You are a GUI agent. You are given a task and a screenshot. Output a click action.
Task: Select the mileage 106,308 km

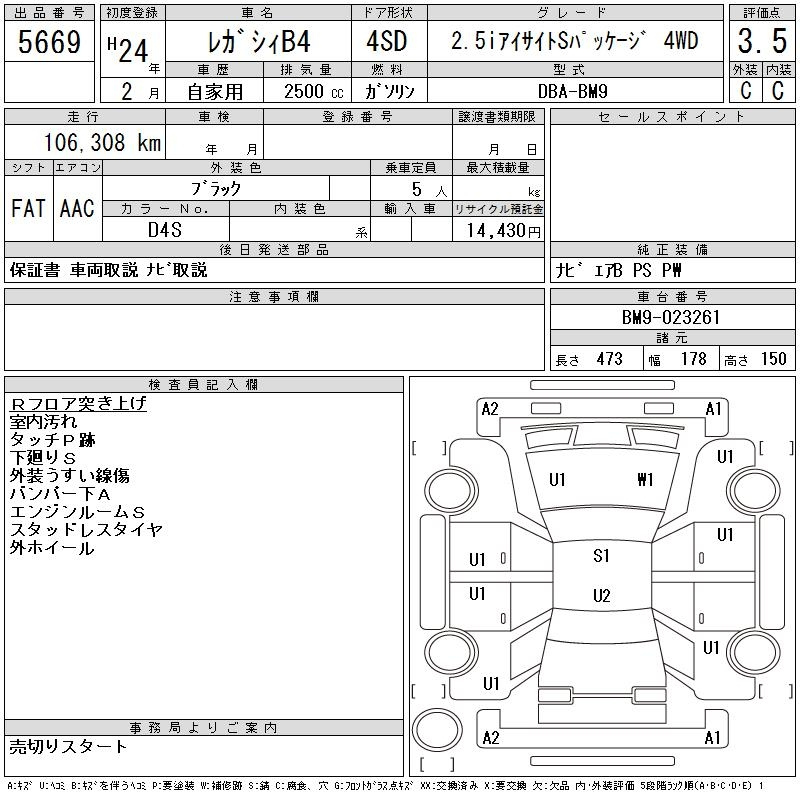point(102,142)
